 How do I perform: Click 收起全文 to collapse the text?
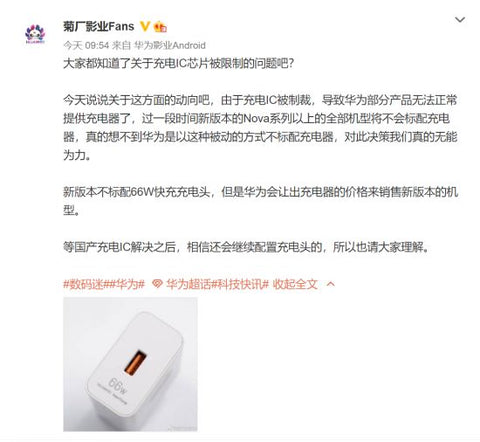[295, 284]
